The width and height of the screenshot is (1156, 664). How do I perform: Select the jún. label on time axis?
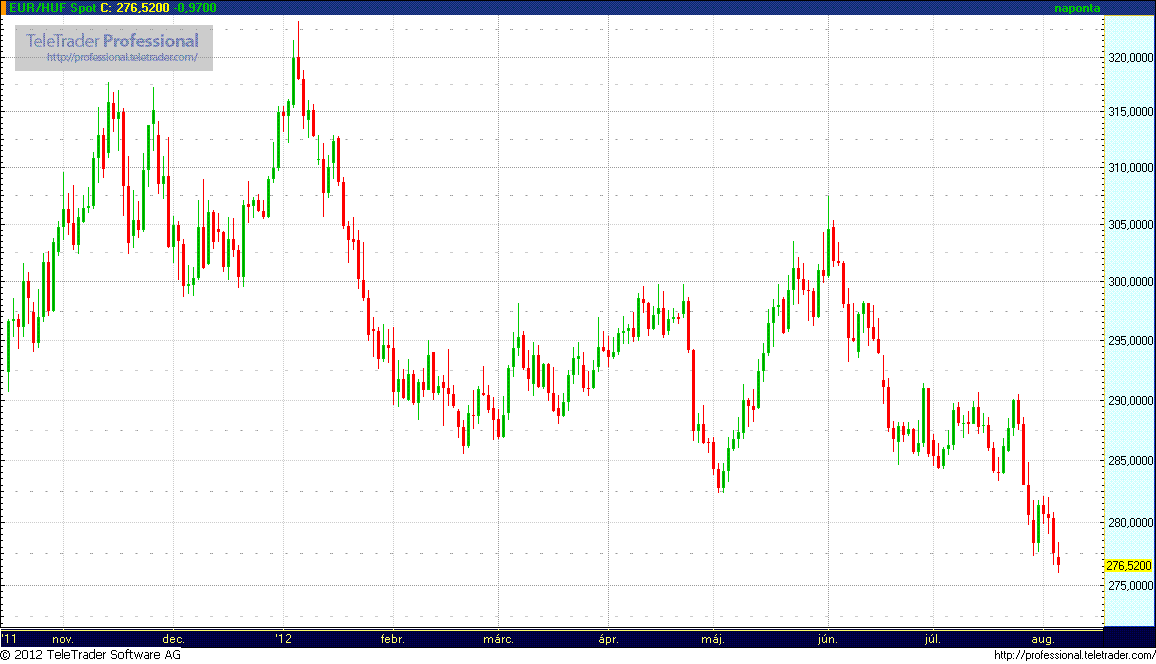click(x=826, y=638)
